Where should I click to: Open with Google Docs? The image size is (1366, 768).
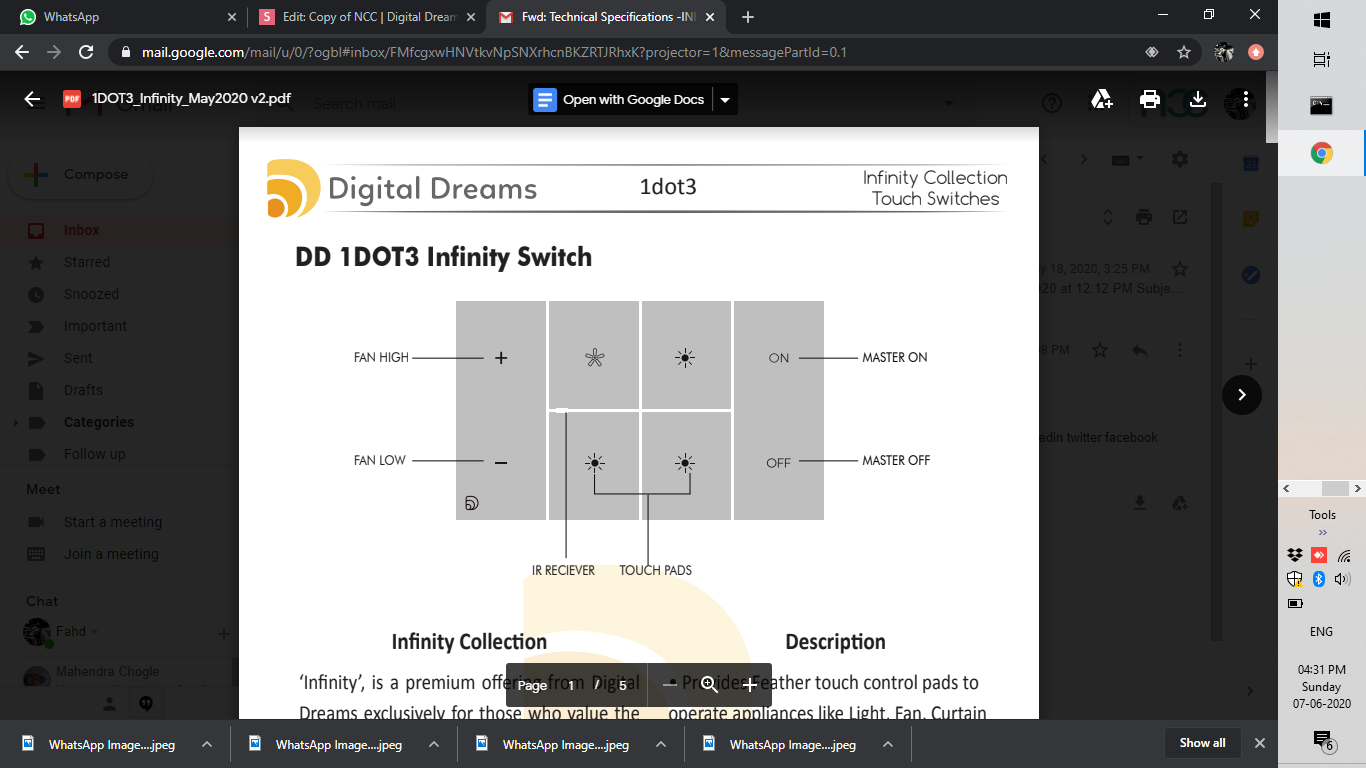click(x=620, y=99)
